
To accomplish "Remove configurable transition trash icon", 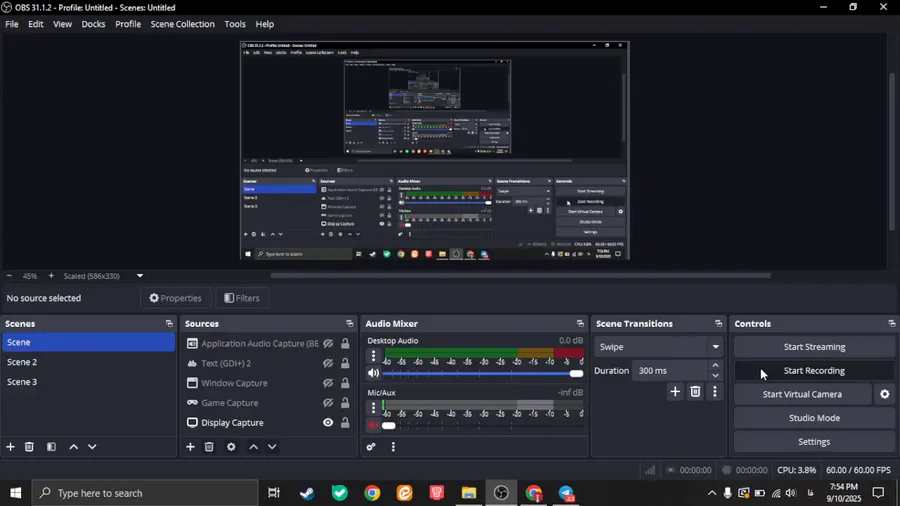I will tap(695, 391).
